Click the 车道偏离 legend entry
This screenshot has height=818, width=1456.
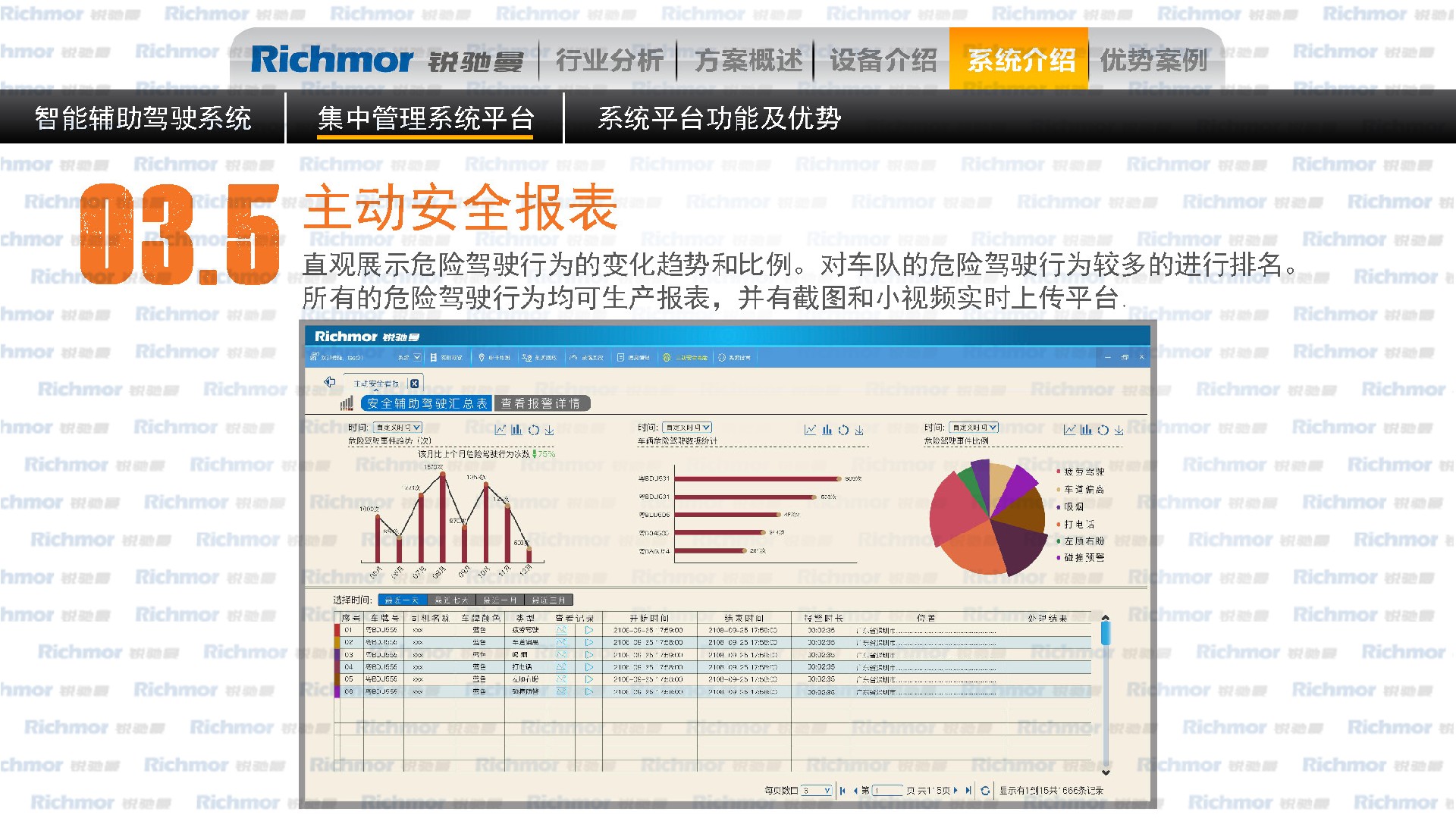[1081, 490]
